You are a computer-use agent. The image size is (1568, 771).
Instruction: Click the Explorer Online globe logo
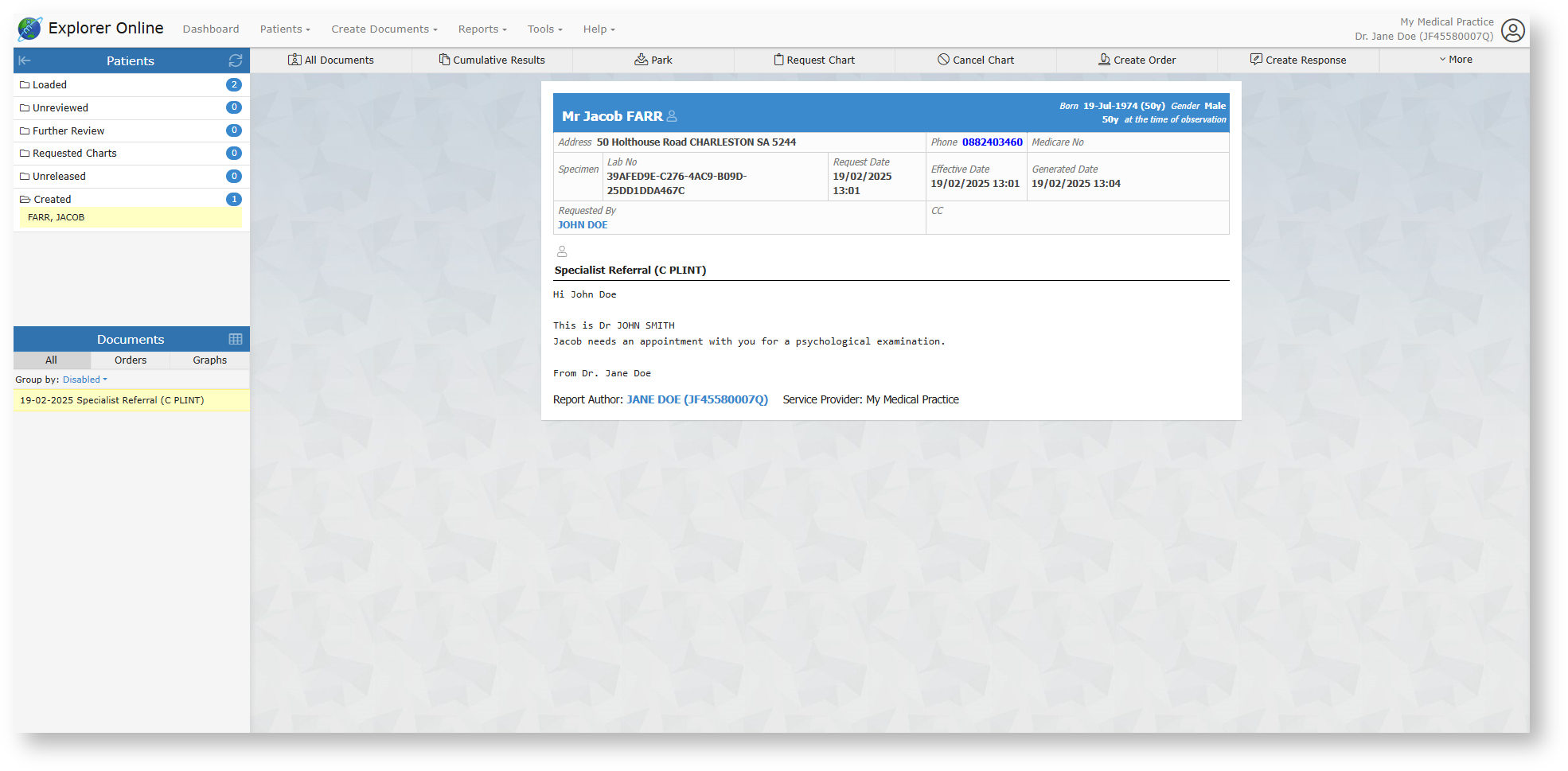(x=29, y=29)
